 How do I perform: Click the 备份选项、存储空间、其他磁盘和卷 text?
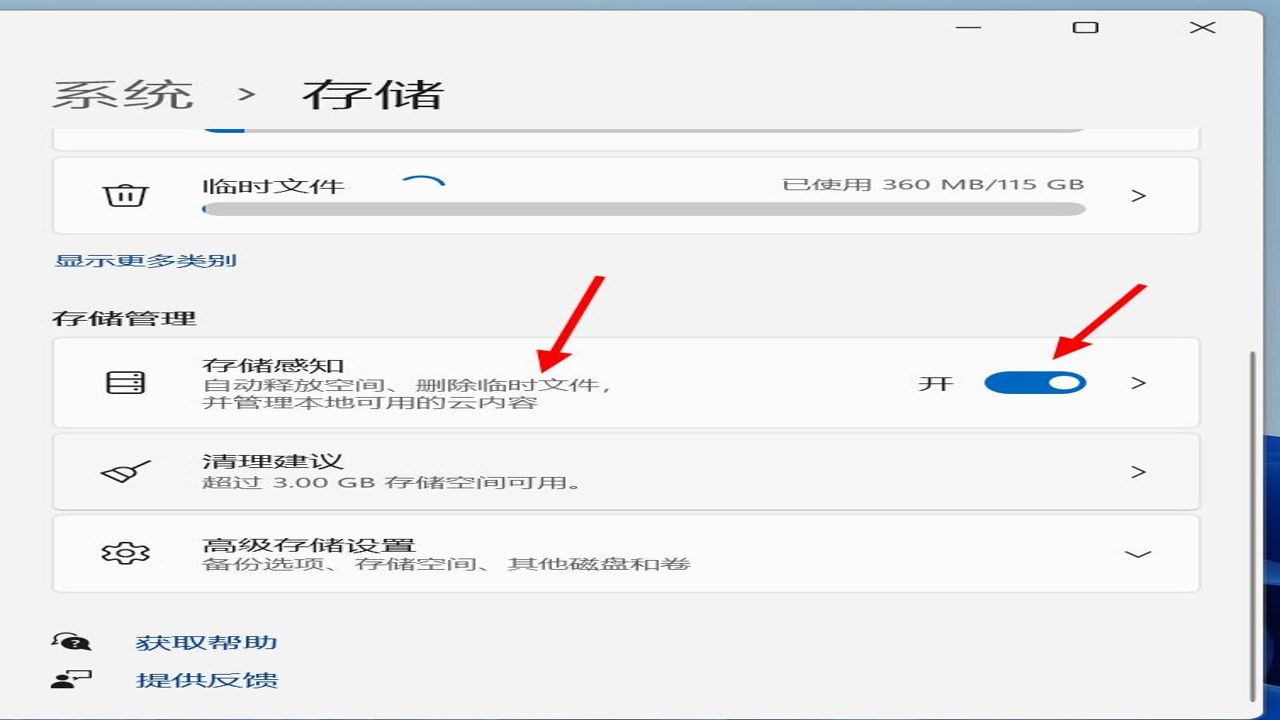(x=446, y=564)
